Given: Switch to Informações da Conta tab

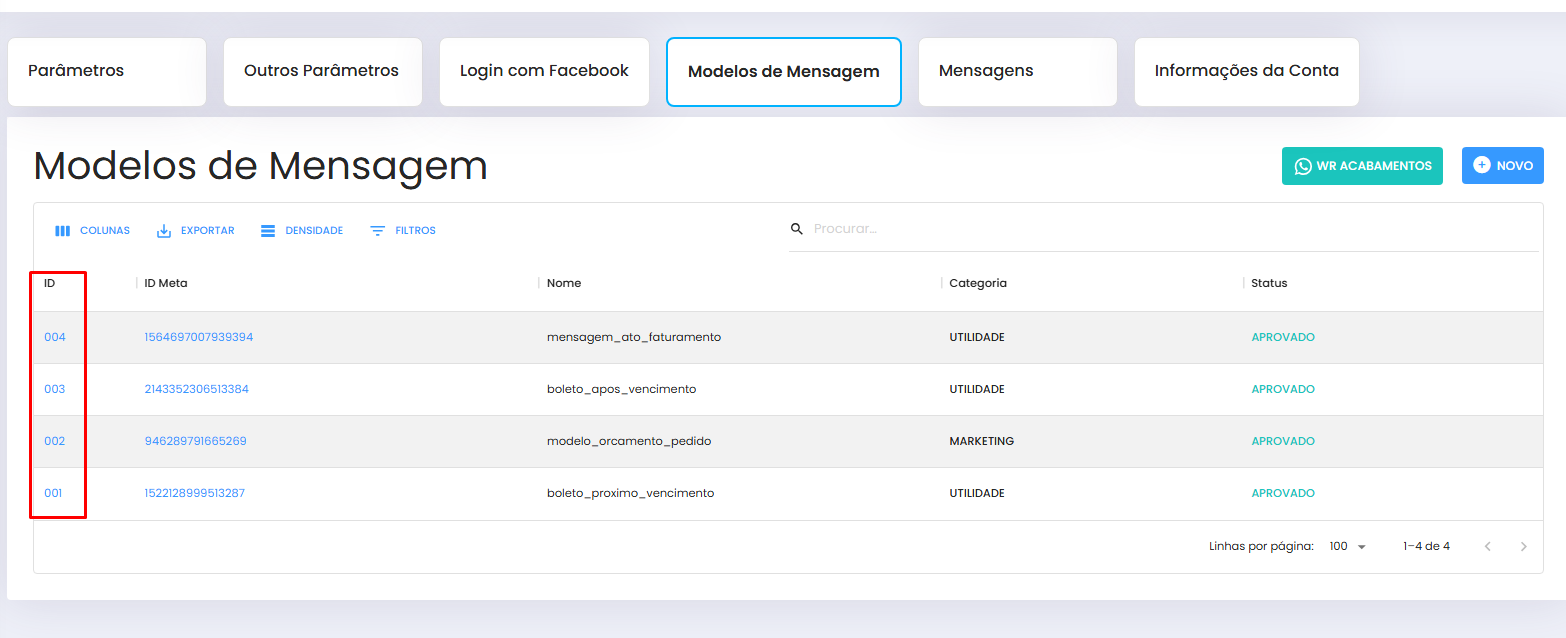Looking at the screenshot, I should click(1246, 71).
